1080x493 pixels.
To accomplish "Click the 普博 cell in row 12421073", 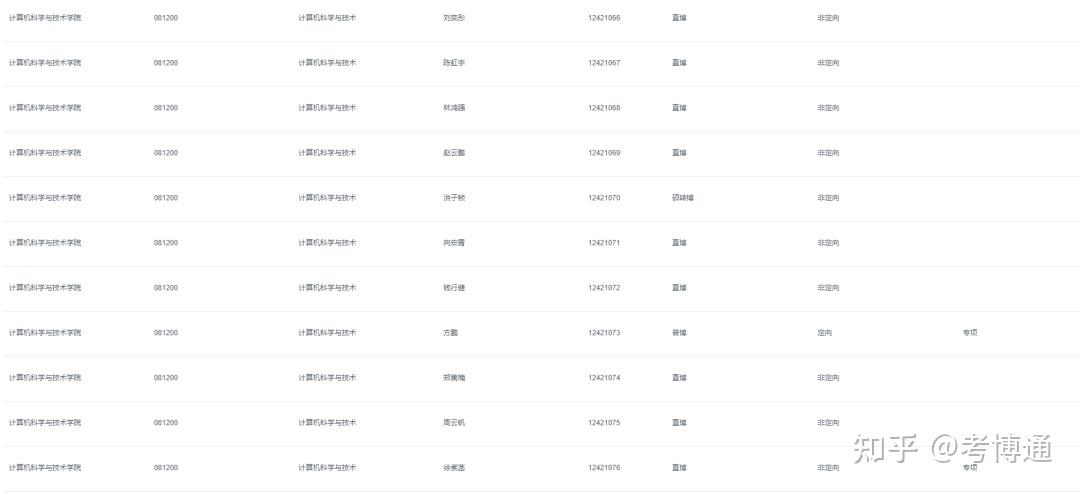I will pyautogui.click(x=679, y=333).
